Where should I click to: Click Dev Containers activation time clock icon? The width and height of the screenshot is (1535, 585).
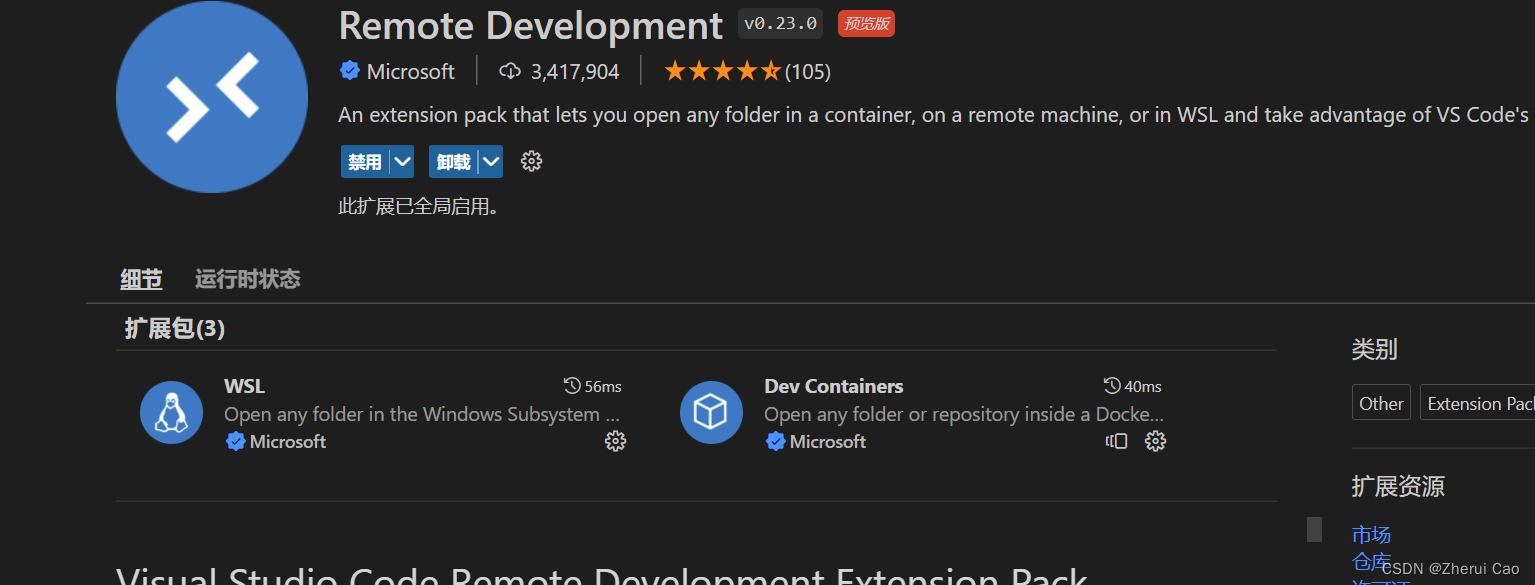(x=1113, y=386)
